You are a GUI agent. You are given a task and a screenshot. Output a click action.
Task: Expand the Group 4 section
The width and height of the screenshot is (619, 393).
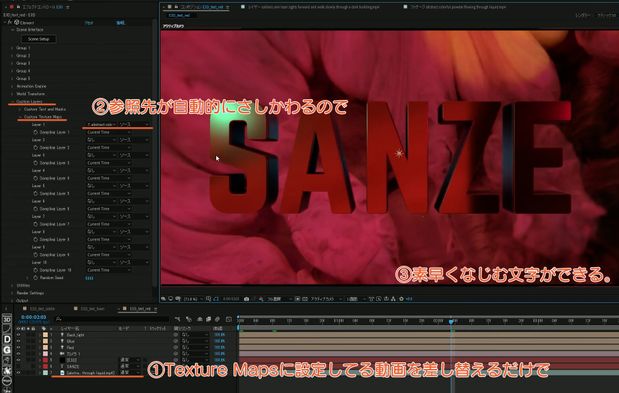point(12,71)
